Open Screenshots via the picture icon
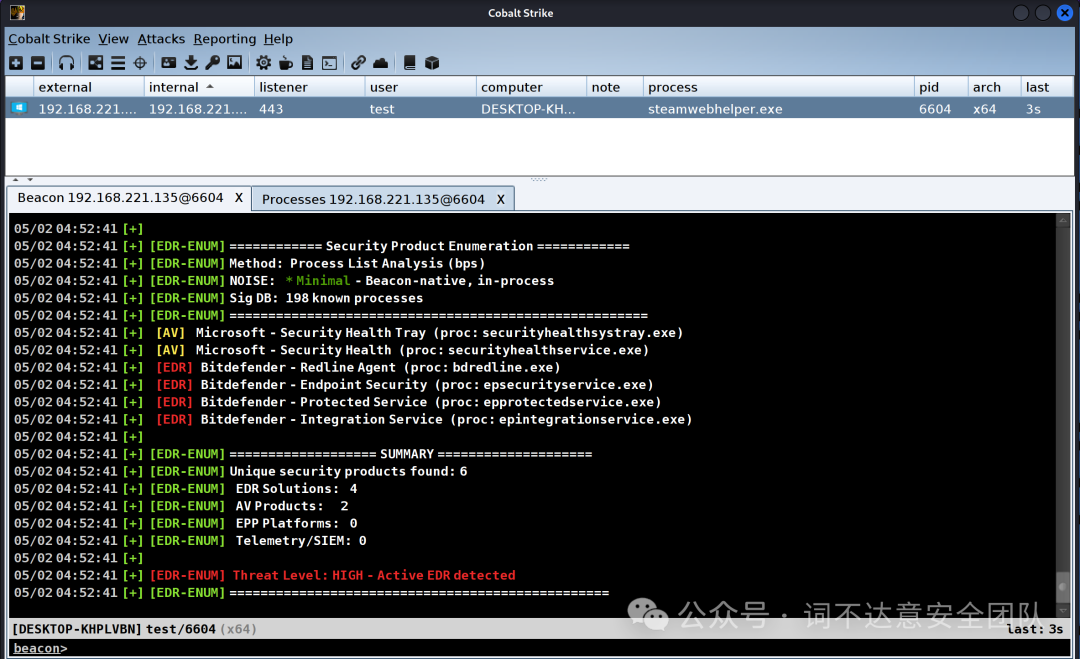 [x=235, y=63]
